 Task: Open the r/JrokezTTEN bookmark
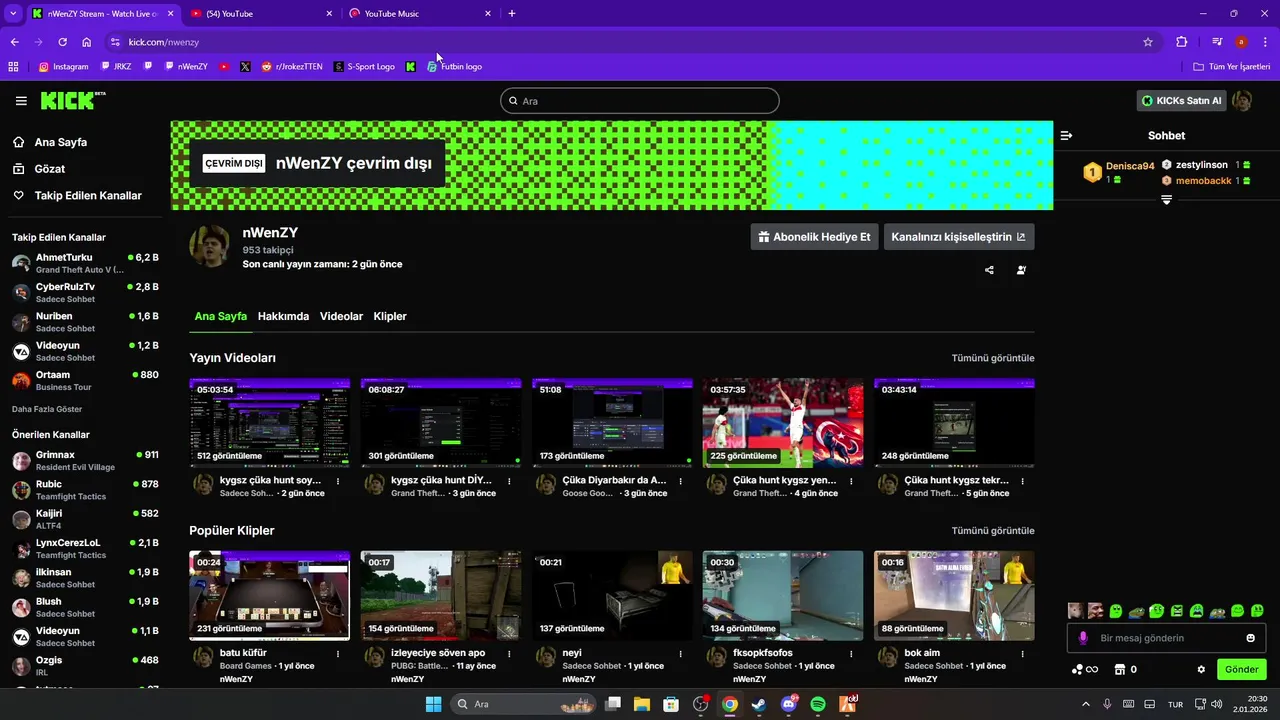click(291, 67)
